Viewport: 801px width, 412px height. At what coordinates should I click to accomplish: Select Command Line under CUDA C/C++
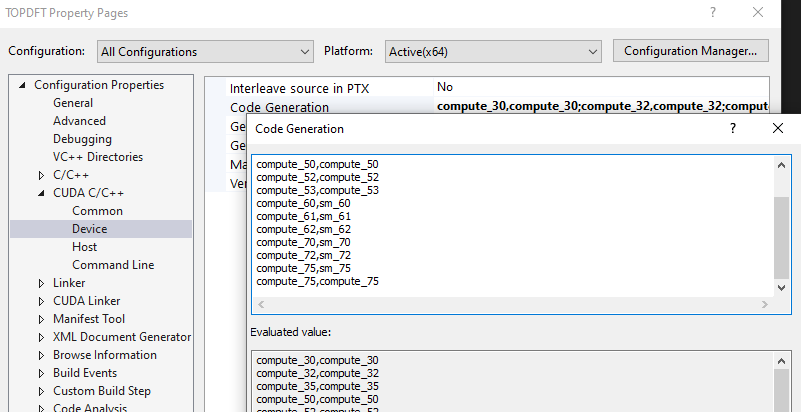[113, 265]
